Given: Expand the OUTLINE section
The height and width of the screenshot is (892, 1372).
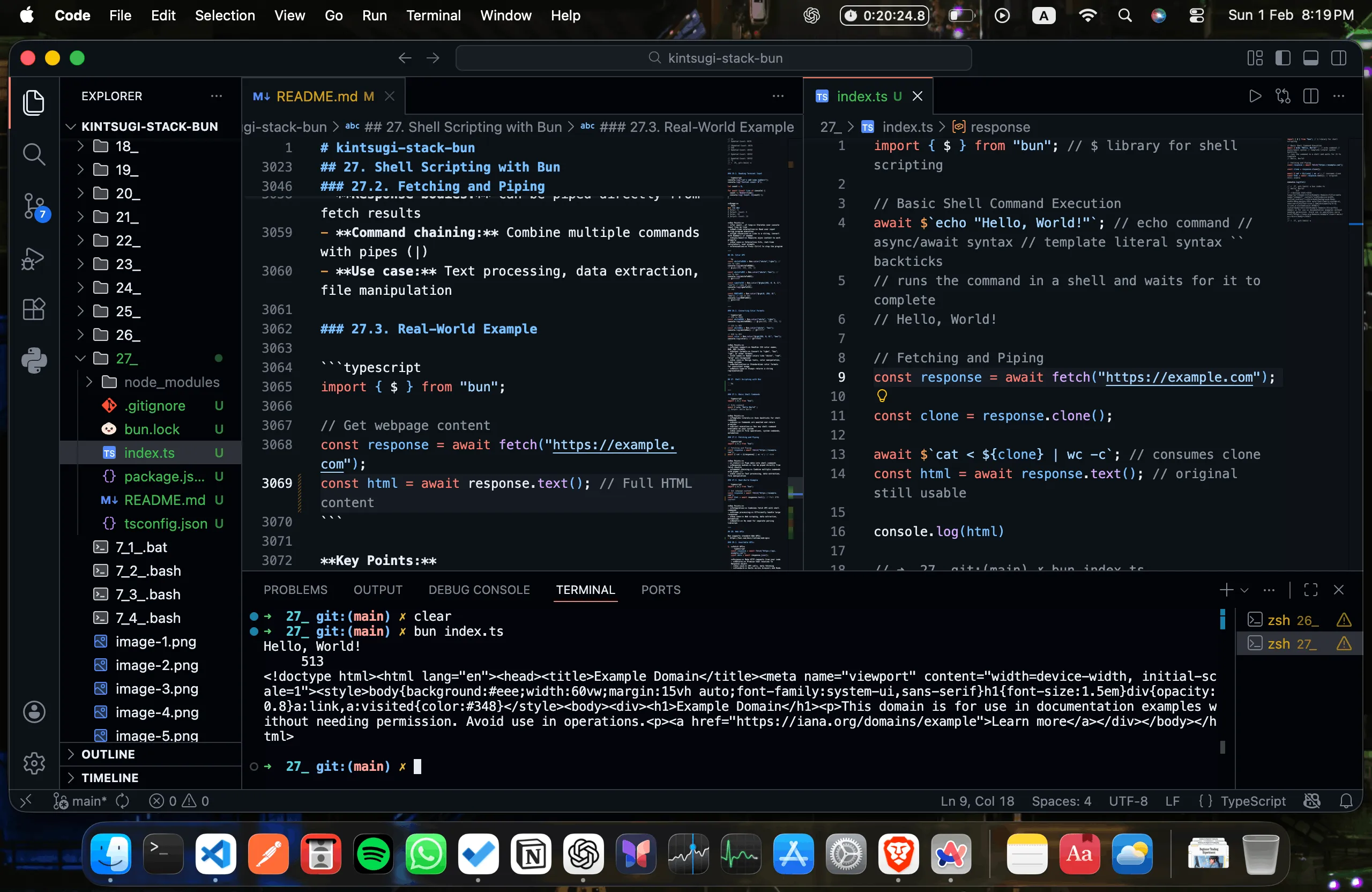Looking at the screenshot, I should [x=108, y=754].
